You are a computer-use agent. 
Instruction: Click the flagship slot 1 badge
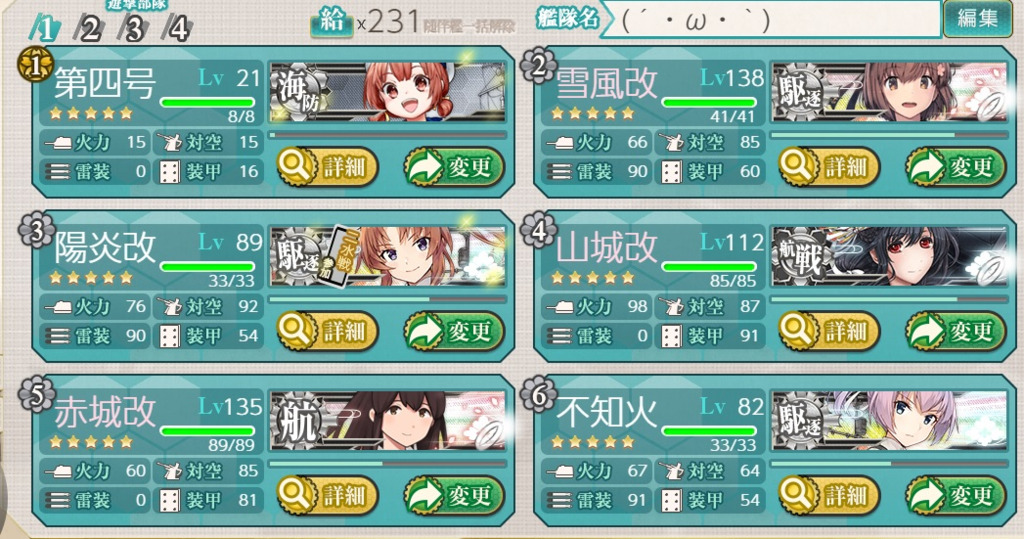[x=35, y=65]
